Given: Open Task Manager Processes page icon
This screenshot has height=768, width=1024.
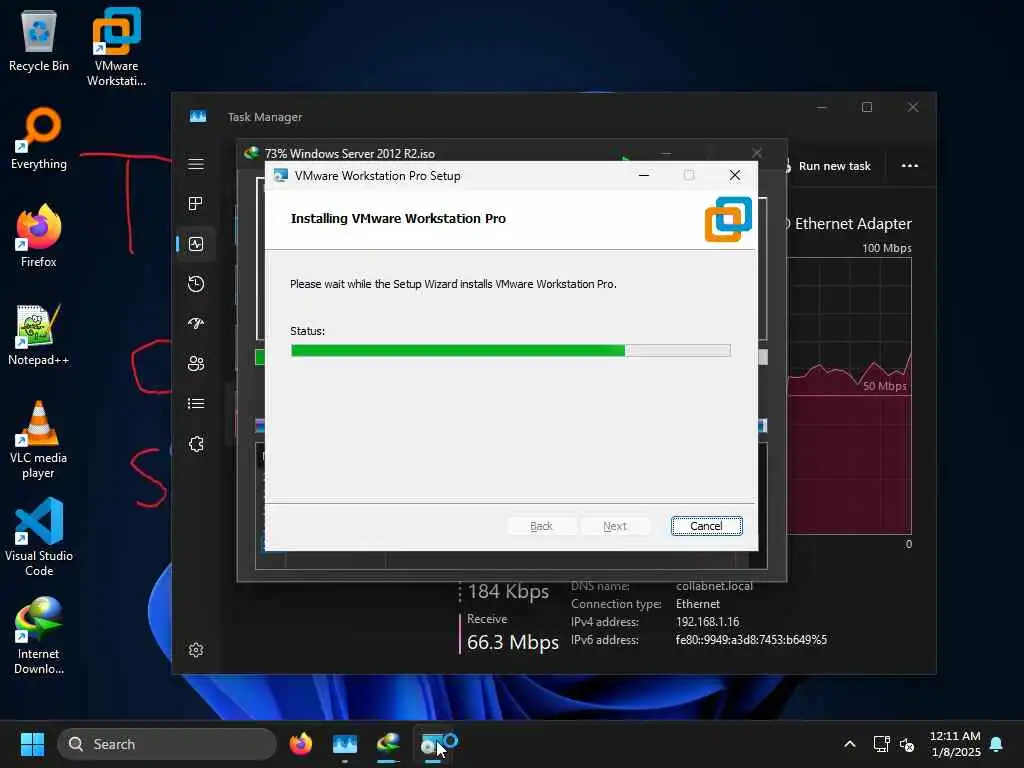Looking at the screenshot, I should tap(196, 204).
